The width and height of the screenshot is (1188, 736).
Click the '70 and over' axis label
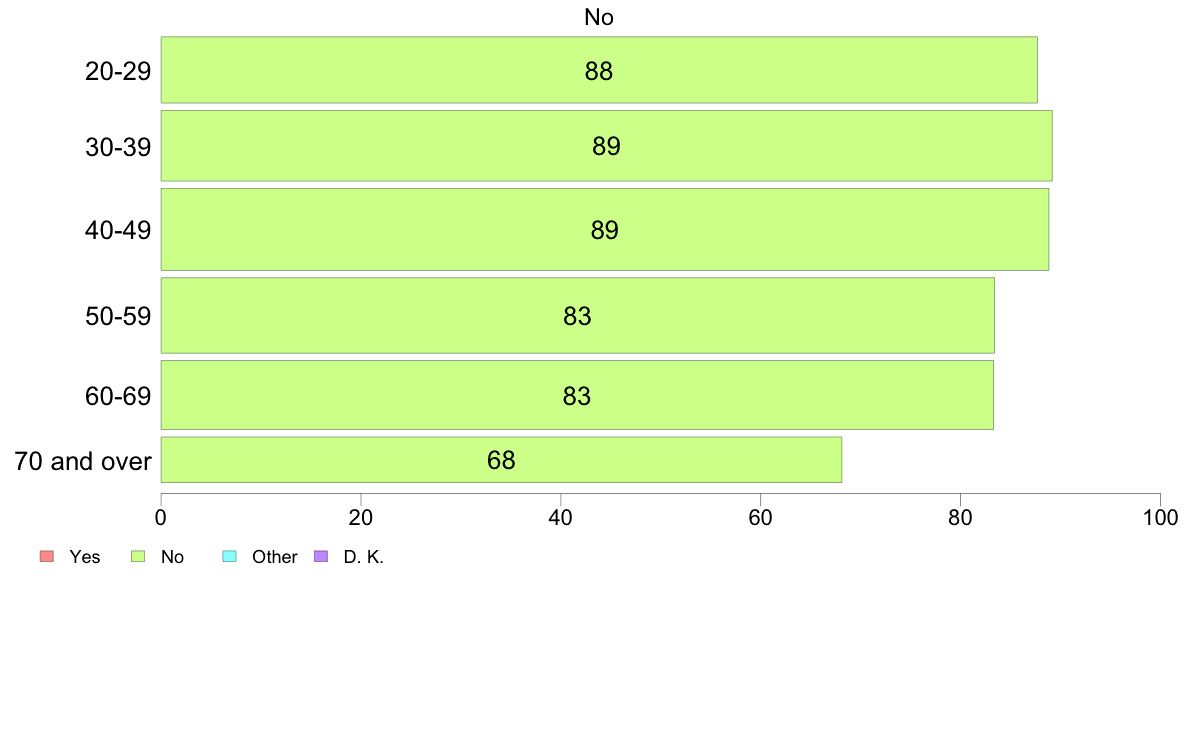pyautogui.click(x=83, y=460)
